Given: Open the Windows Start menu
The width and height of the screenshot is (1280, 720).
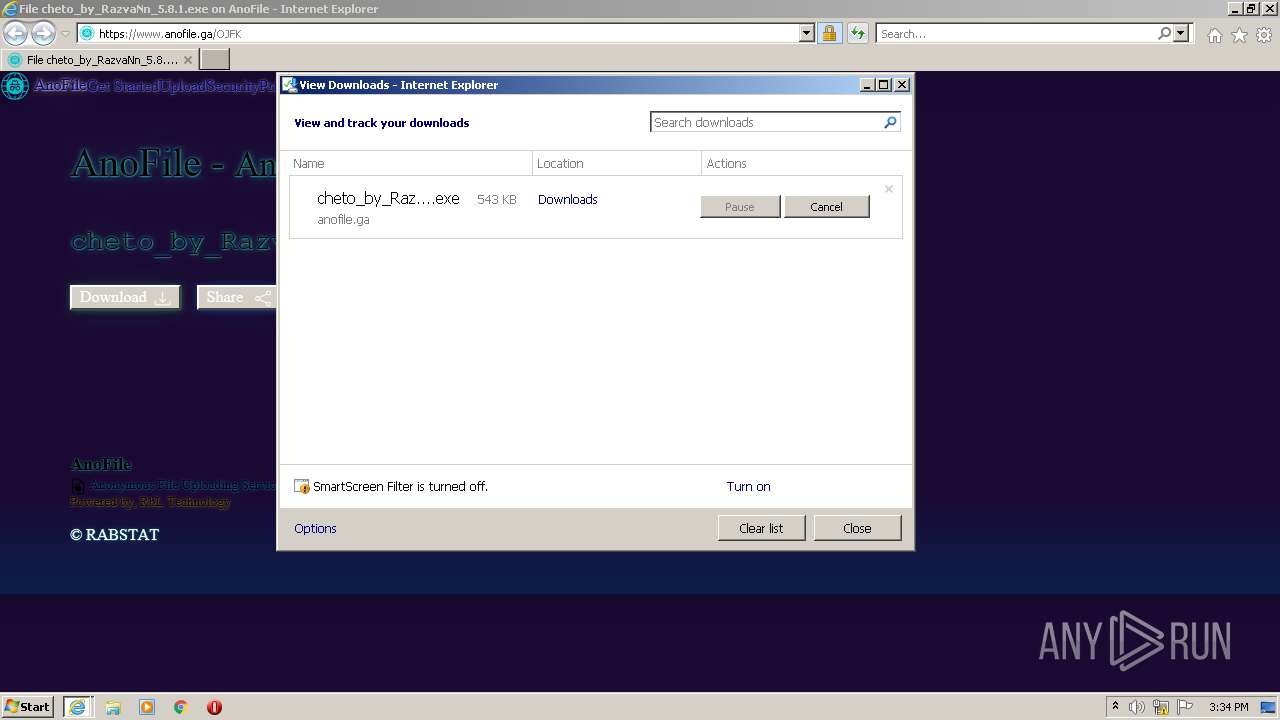Looking at the screenshot, I should click(x=28, y=706).
